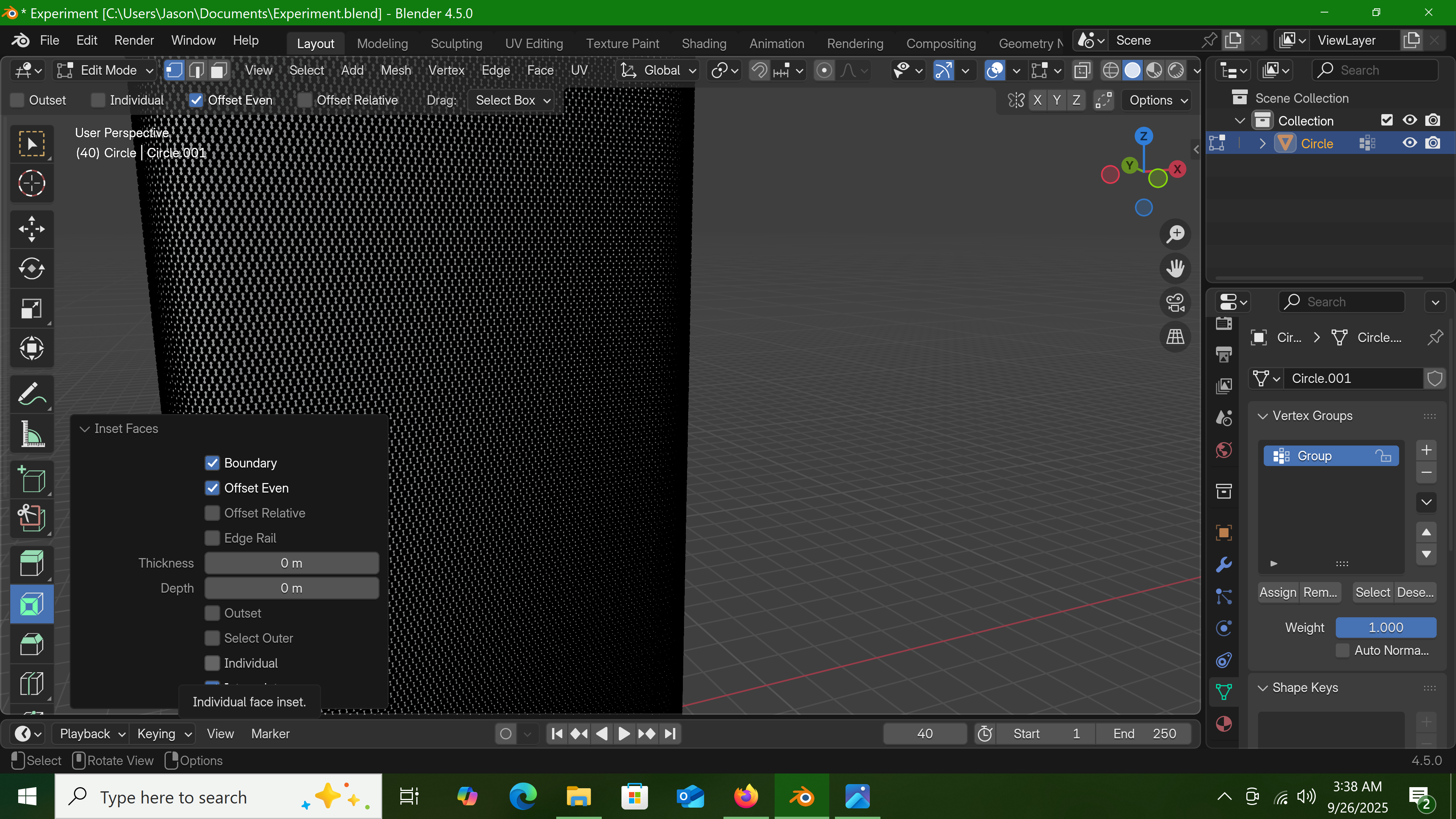Add new vertex group plus button
Screen dimensions: 1456x819
coord(1426,450)
